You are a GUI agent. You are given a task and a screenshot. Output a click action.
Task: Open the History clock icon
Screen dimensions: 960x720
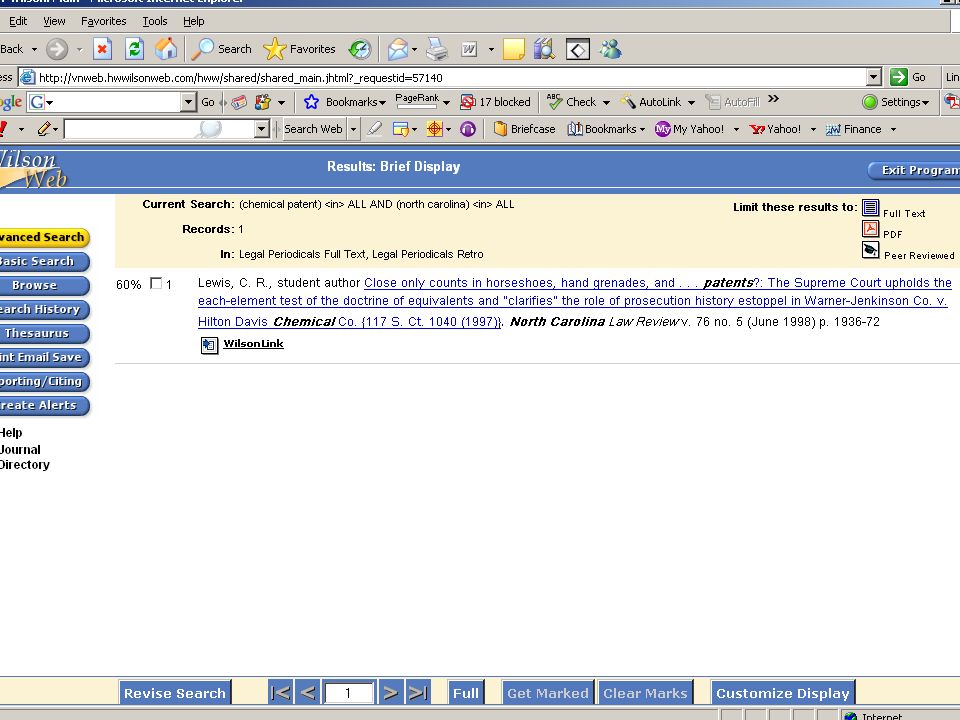[360, 49]
